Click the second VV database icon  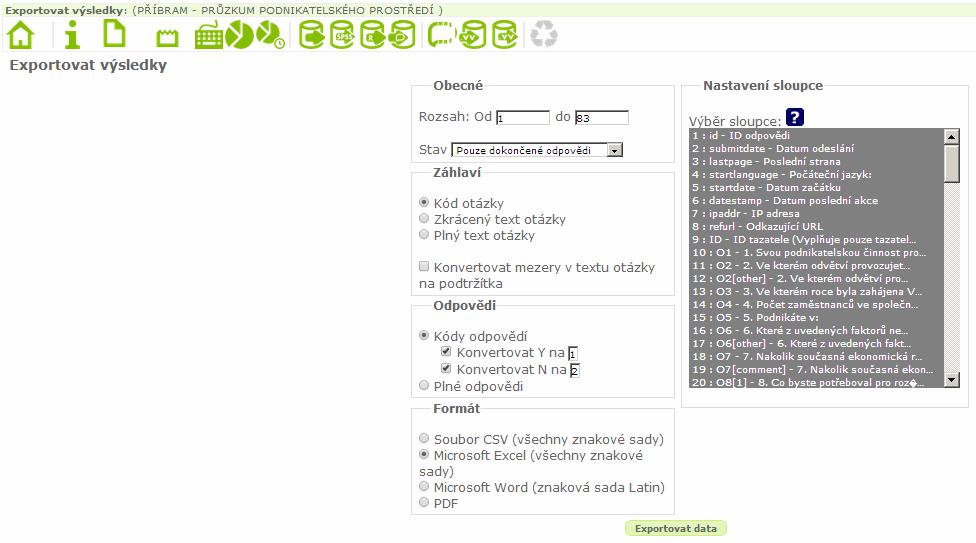(505, 35)
